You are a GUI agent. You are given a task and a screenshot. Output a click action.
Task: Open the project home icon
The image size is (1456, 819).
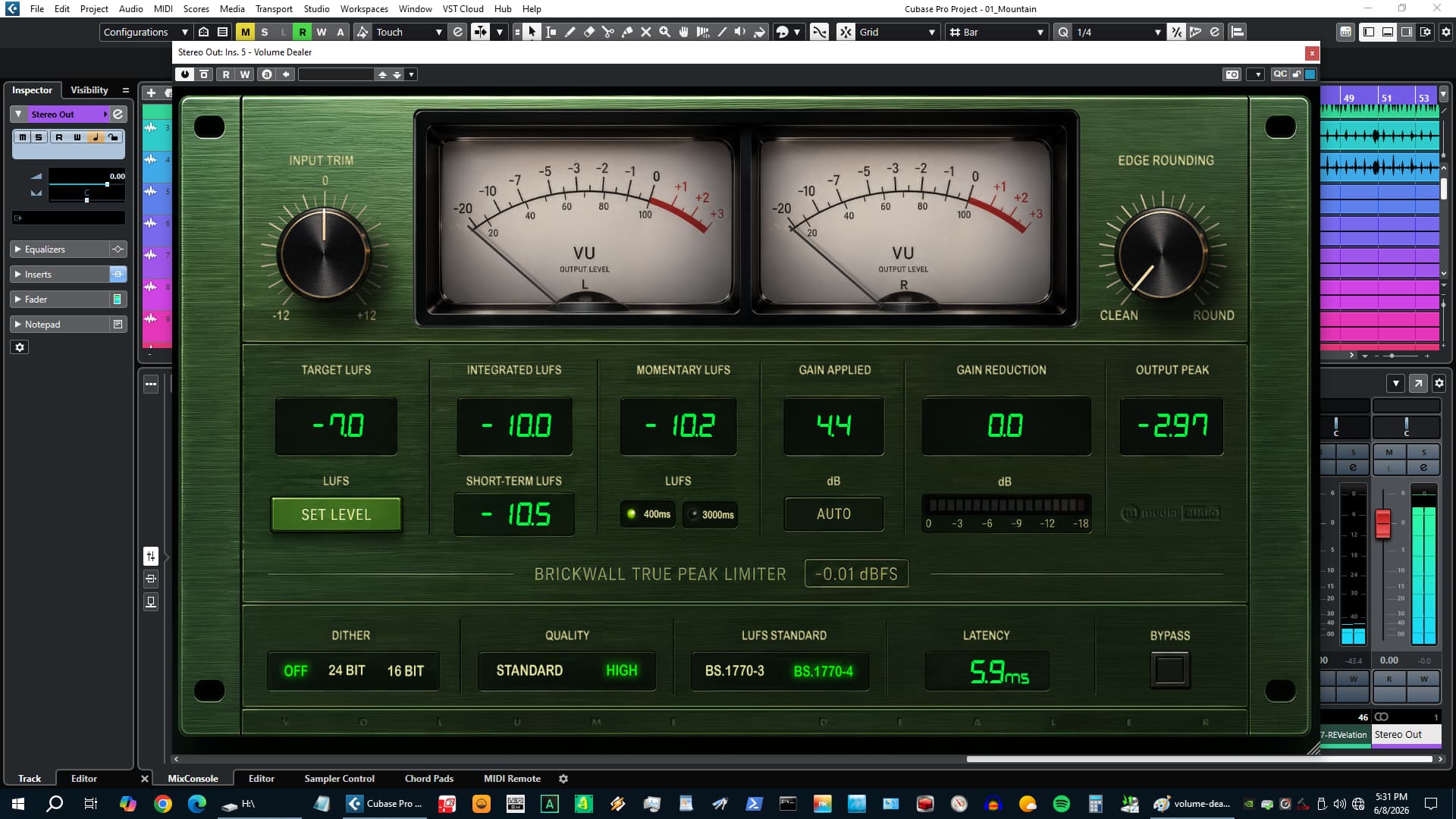pyautogui.click(x=204, y=32)
